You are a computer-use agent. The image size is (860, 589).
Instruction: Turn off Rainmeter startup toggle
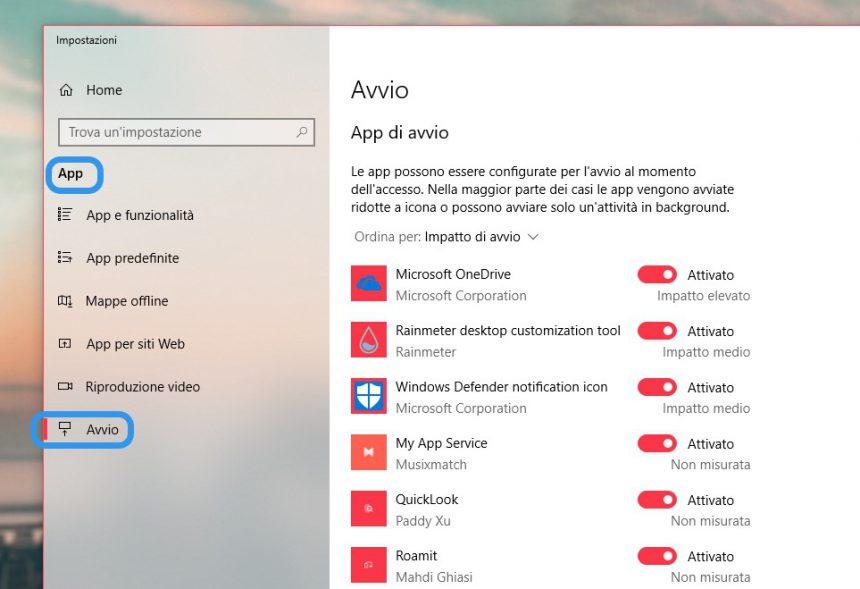pos(657,331)
